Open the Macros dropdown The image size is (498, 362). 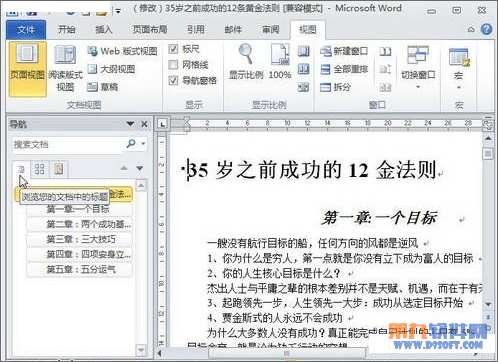click(459, 68)
